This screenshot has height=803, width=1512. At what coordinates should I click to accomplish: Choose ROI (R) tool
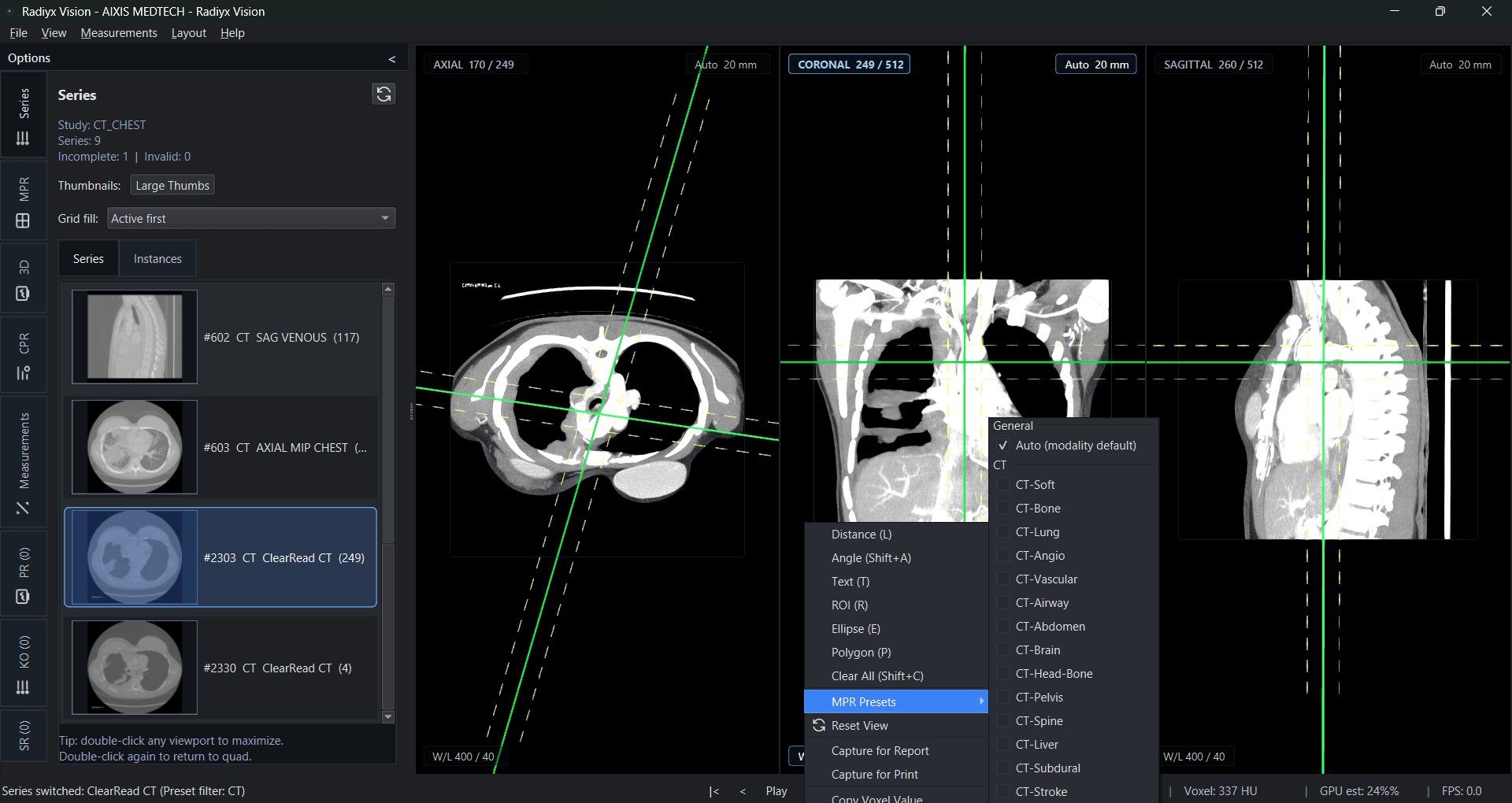[x=896, y=605]
